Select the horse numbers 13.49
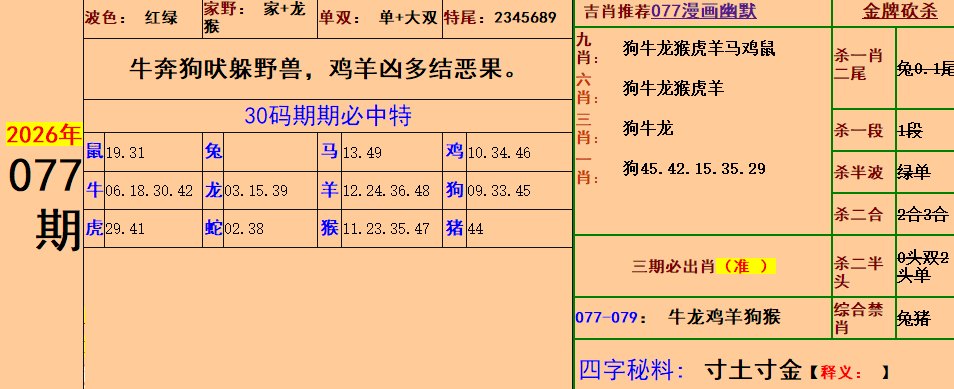Screen dimensions: 954x389 tap(362, 152)
